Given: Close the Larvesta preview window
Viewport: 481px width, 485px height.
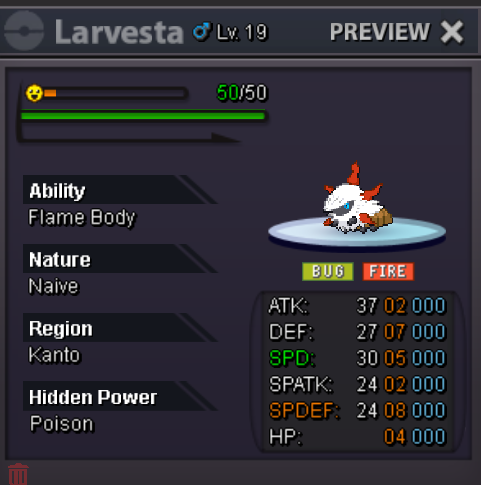Looking at the screenshot, I should point(452,32).
